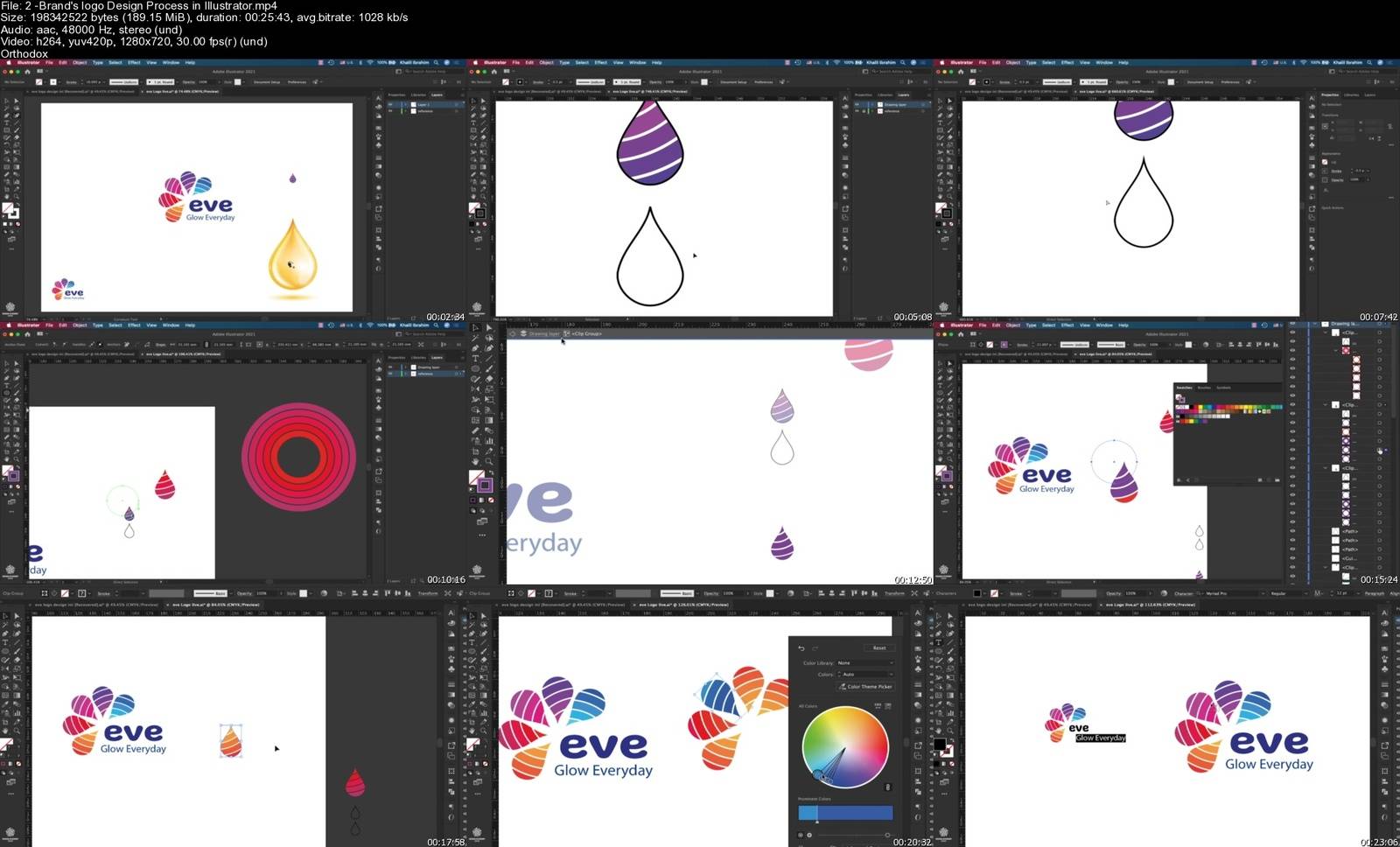
Task: Select the Rectangle tool in the 00:02:34 frame
Action: 5,129
